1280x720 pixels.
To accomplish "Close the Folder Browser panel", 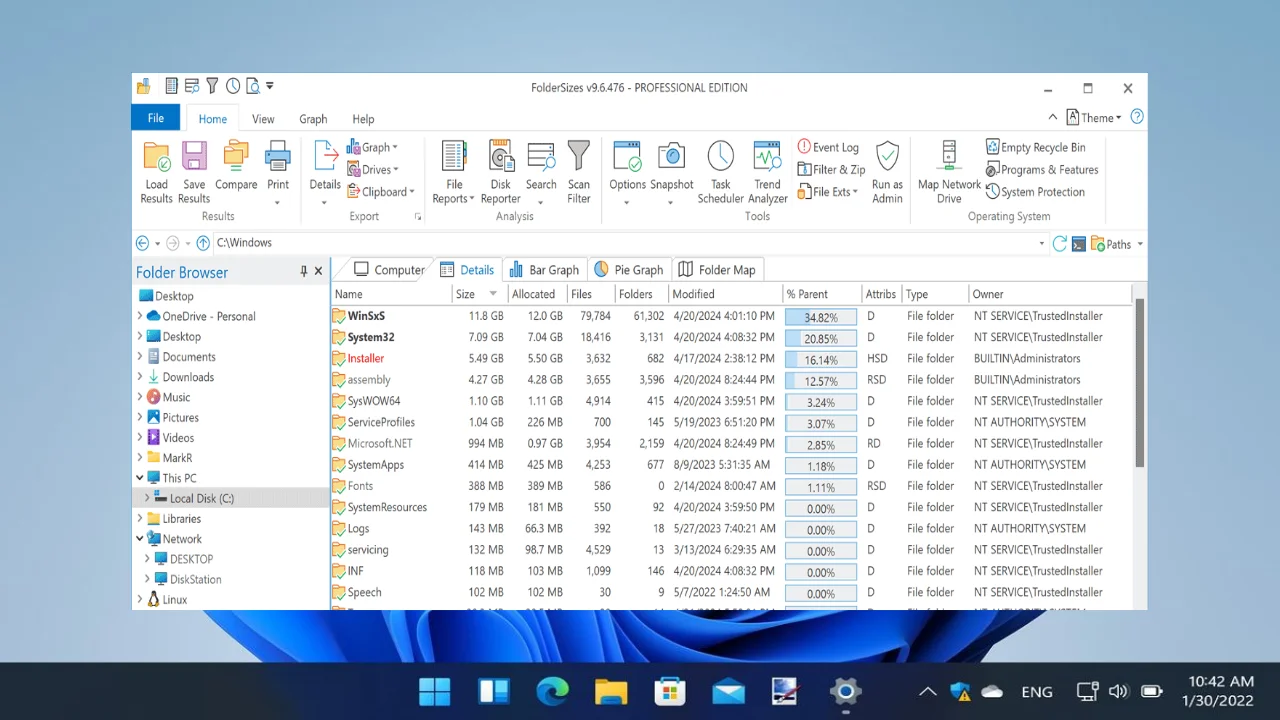I will pyautogui.click(x=319, y=271).
